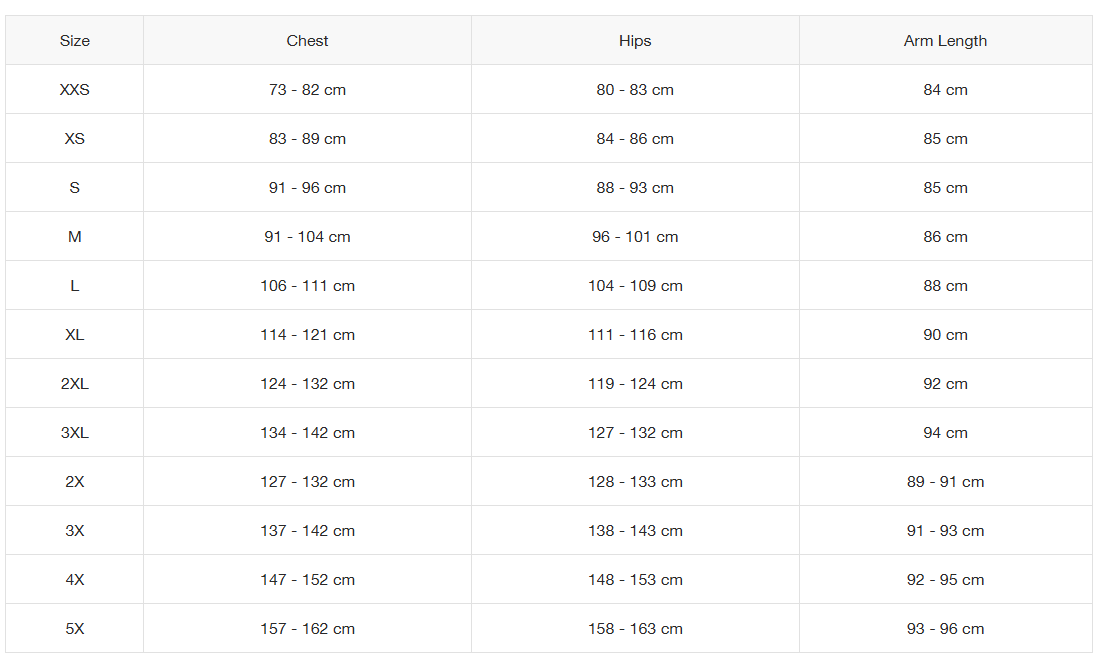Click the M size label
1099x664 pixels.
click(74, 237)
